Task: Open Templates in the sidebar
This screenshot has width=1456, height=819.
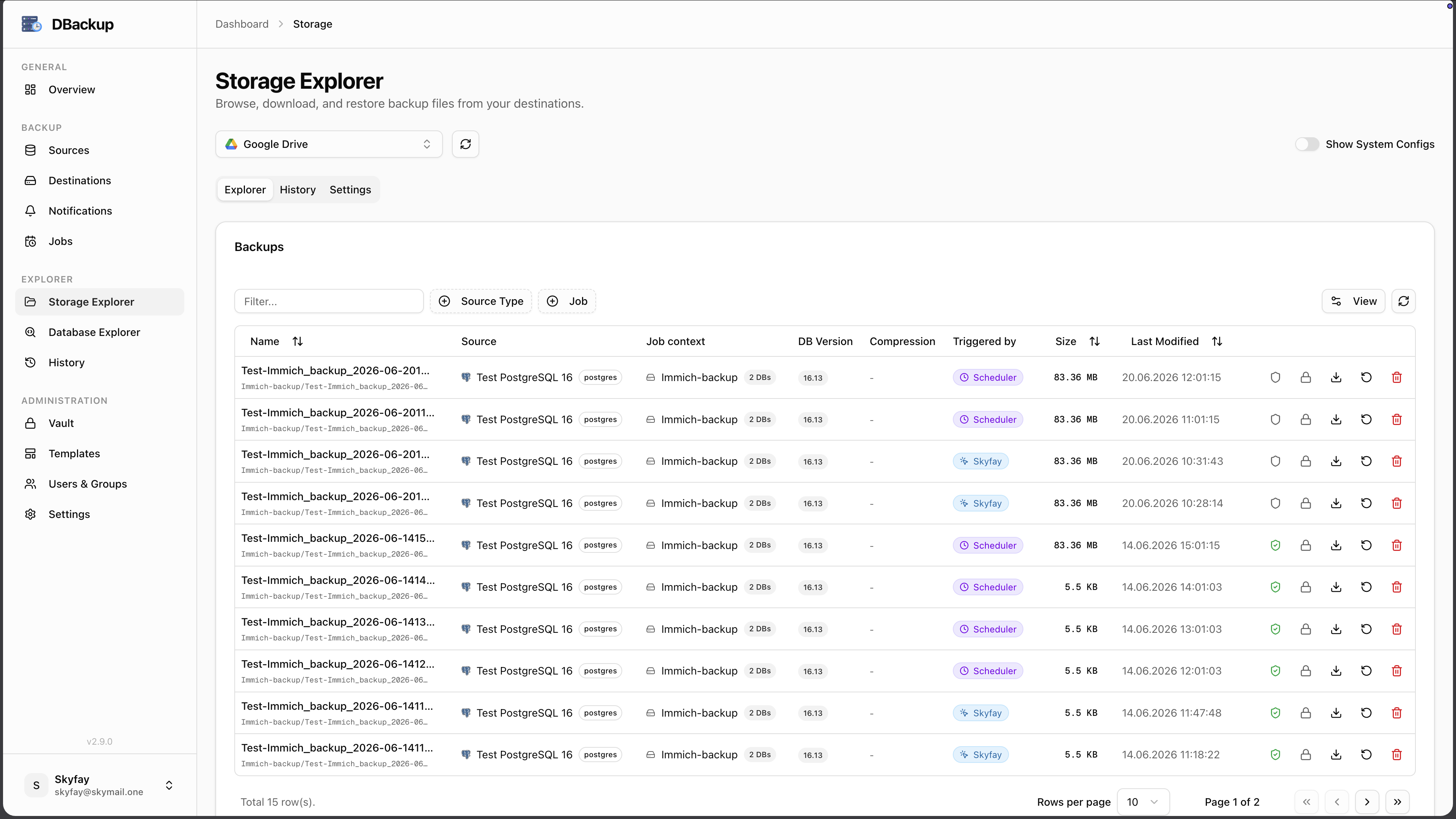Action: click(x=99, y=454)
